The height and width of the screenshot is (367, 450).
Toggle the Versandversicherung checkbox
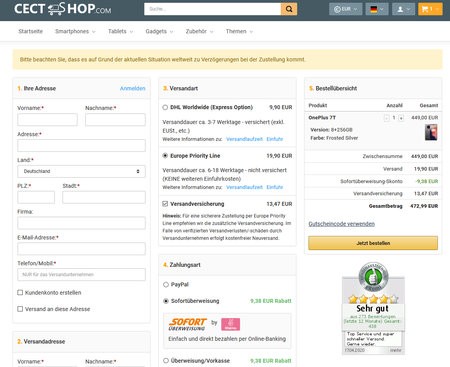165,204
